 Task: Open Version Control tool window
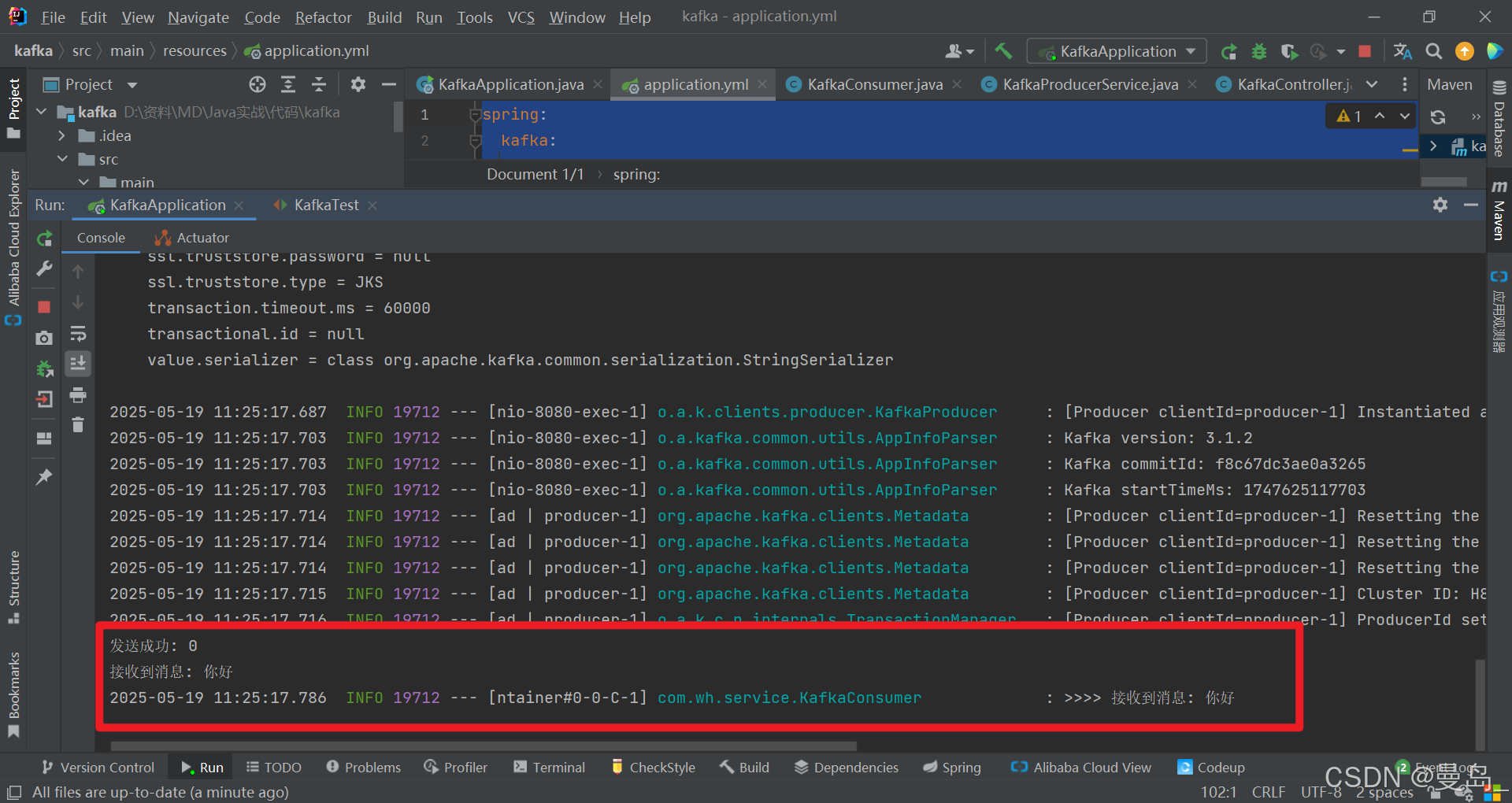click(98, 768)
